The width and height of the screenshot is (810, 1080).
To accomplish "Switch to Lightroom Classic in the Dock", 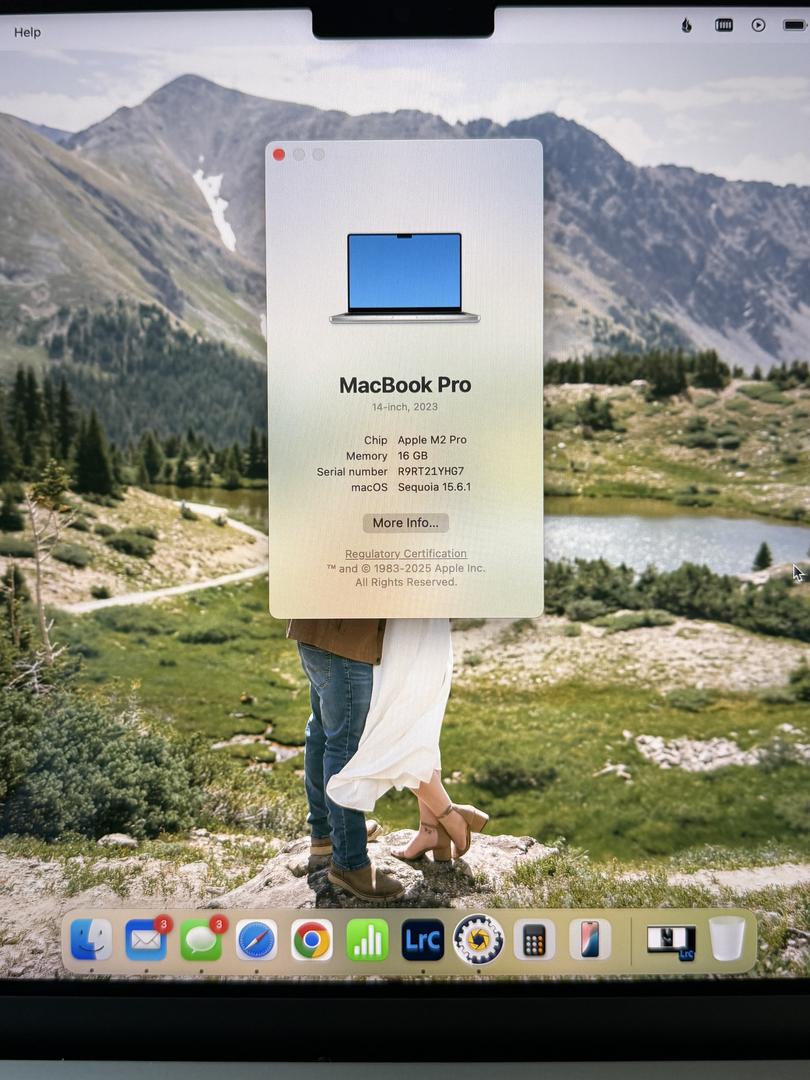I will (x=422, y=940).
